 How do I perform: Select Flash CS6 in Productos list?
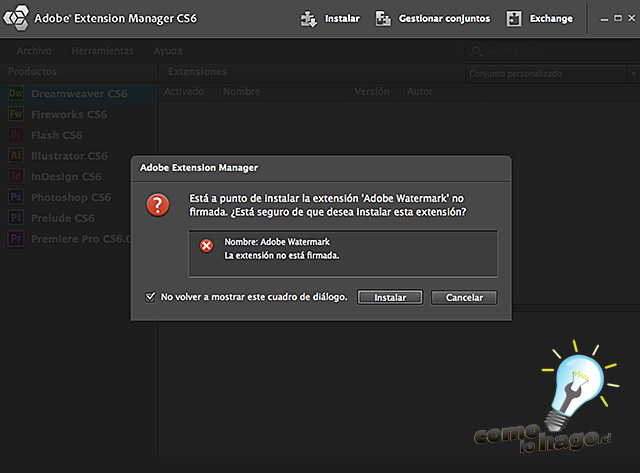click(x=79, y=135)
